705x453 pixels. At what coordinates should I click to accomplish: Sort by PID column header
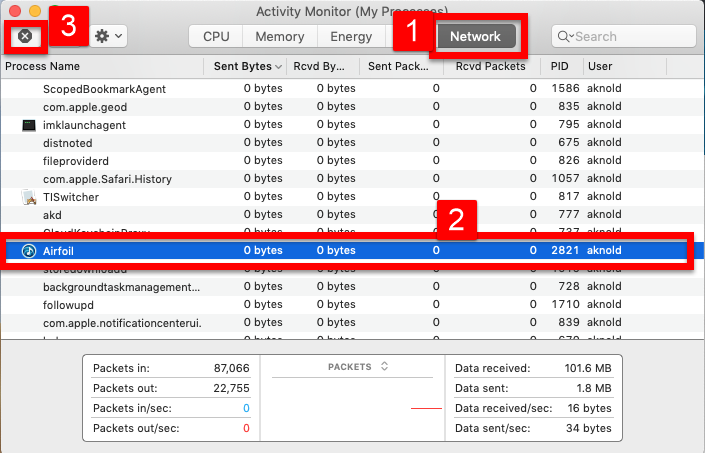(x=559, y=67)
